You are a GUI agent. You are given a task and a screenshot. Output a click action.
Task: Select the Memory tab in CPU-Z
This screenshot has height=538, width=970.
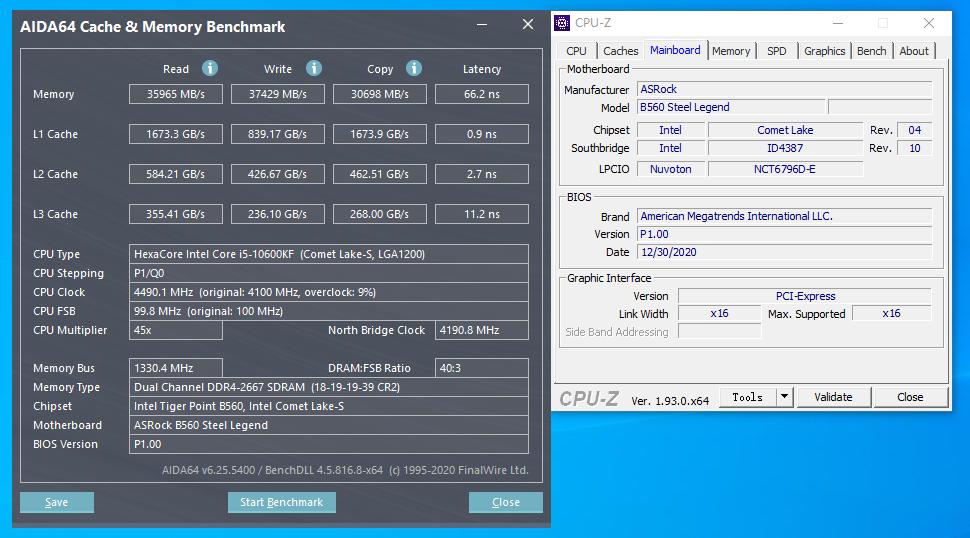pyautogui.click(x=731, y=51)
